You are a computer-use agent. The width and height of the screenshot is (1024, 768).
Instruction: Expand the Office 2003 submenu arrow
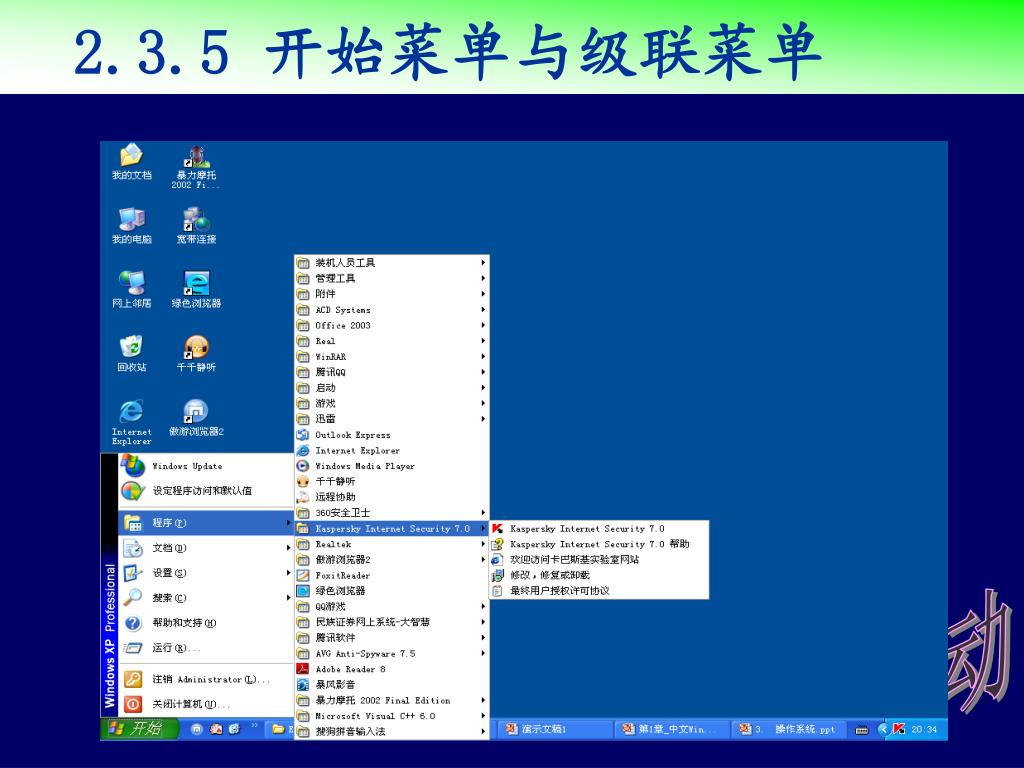pos(483,325)
